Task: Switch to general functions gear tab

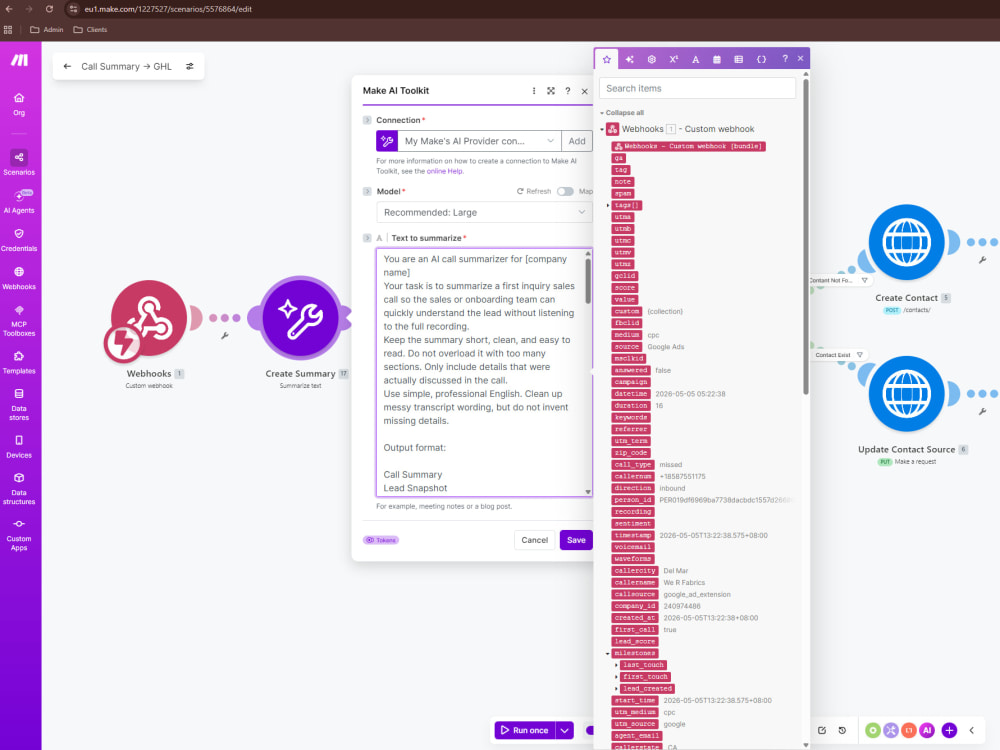Action: click(651, 59)
